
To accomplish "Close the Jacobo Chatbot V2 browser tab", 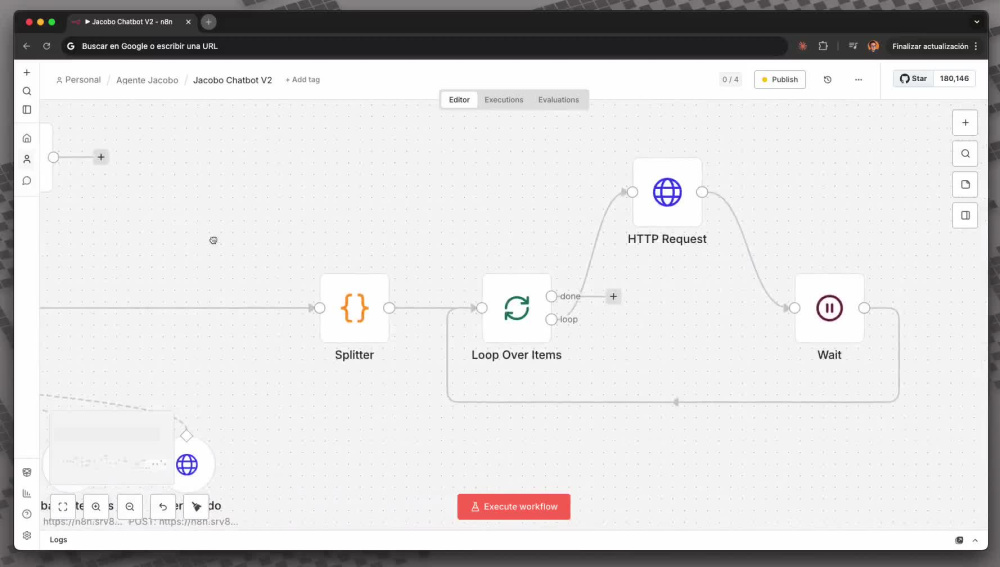I will (x=188, y=22).
